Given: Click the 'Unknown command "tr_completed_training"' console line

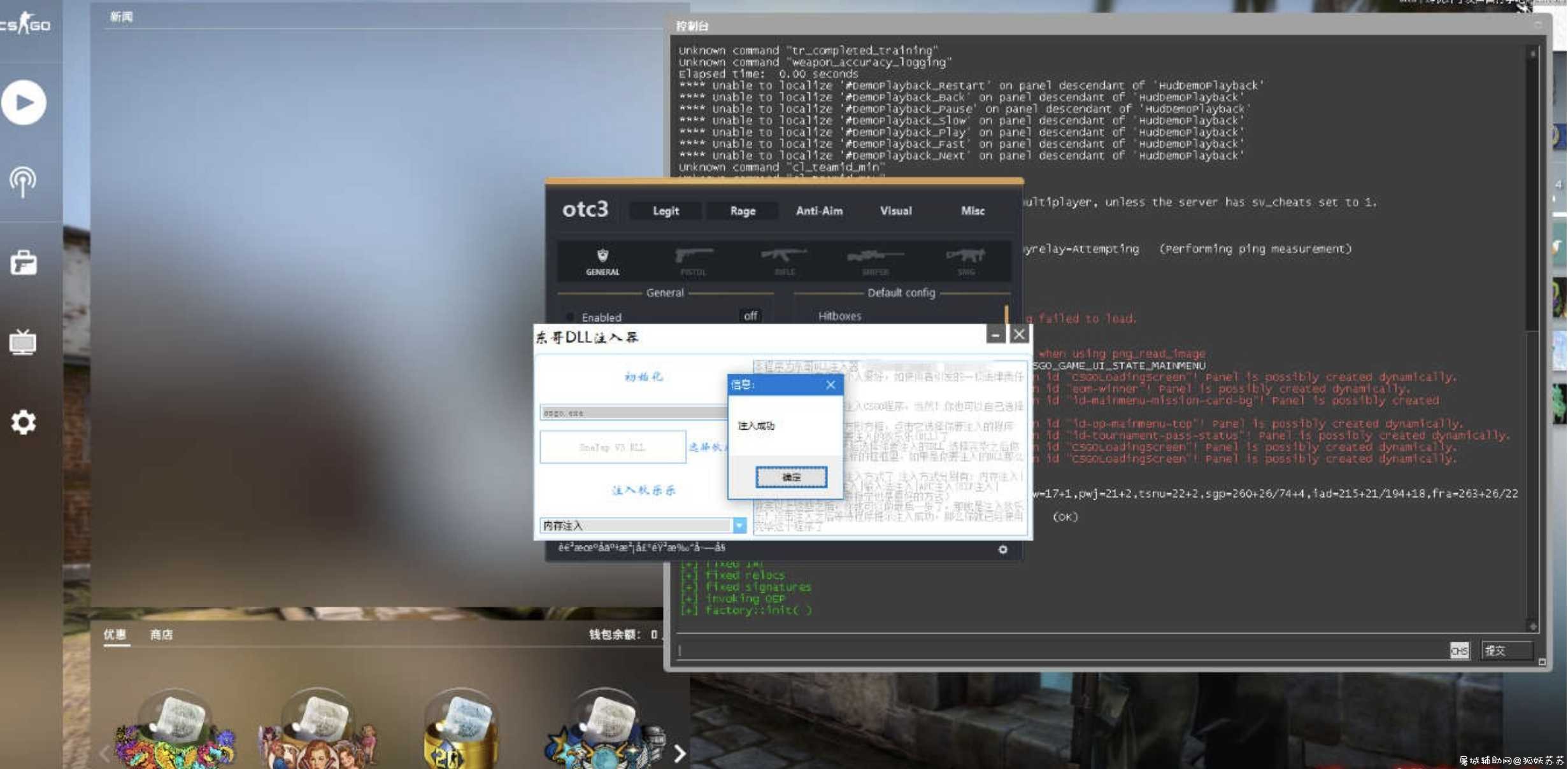Looking at the screenshot, I should 808,50.
